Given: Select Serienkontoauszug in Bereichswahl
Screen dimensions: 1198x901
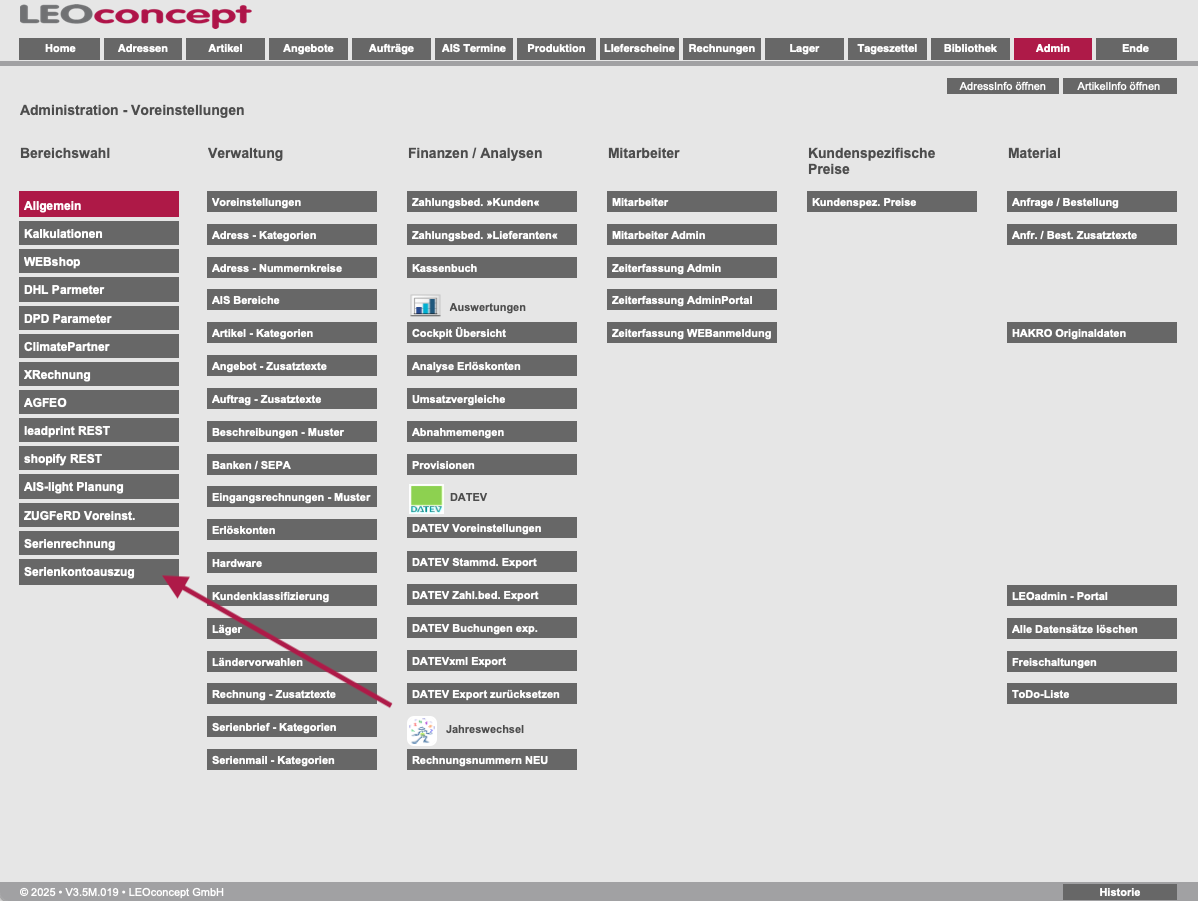Looking at the screenshot, I should (x=98, y=572).
